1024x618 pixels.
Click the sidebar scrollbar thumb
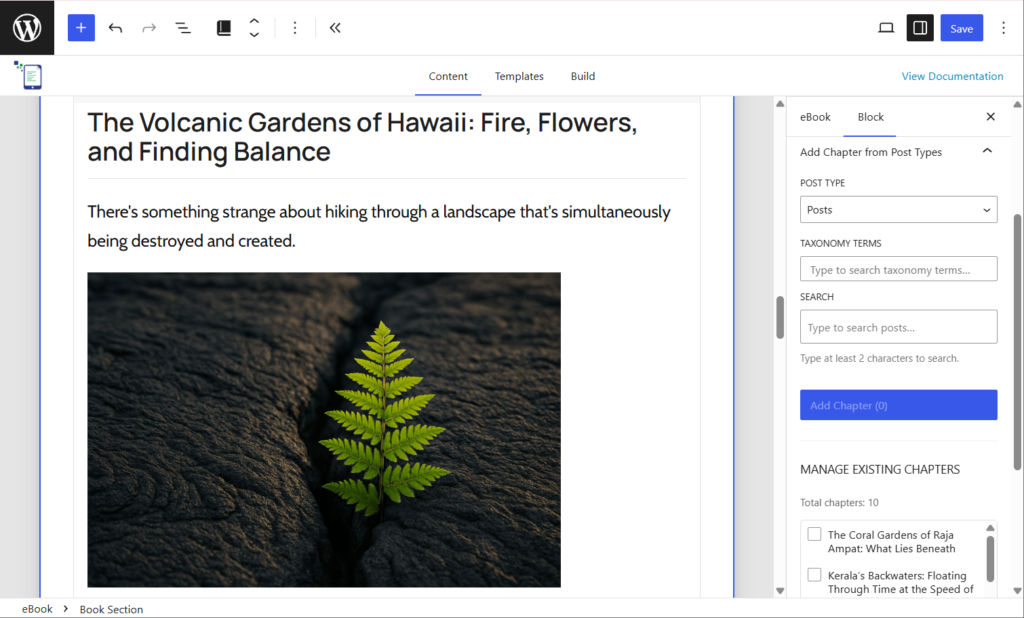coord(1017,342)
